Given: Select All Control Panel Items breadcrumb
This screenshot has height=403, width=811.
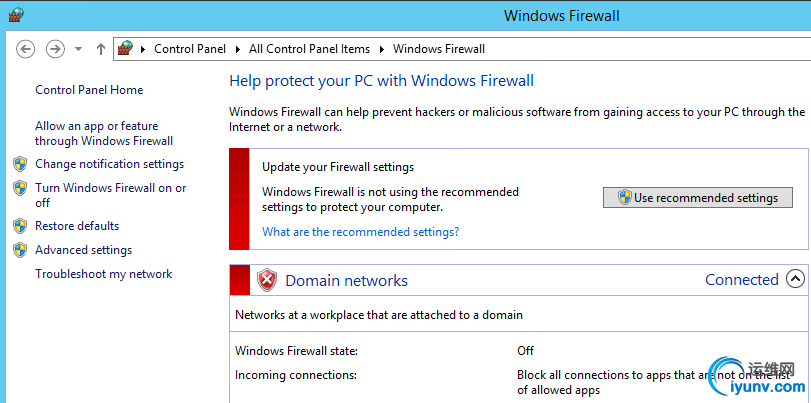Looking at the screenshot, I should coord(309,49).
